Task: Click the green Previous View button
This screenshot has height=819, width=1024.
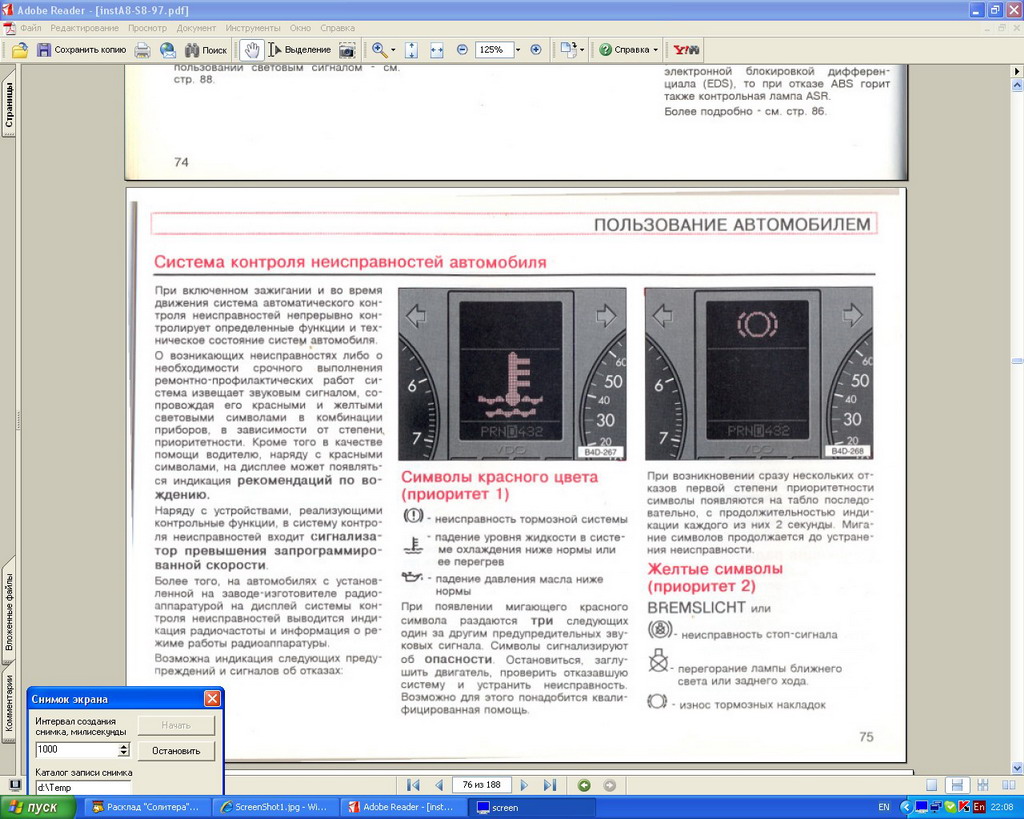Action: click(x=584, y=785)
